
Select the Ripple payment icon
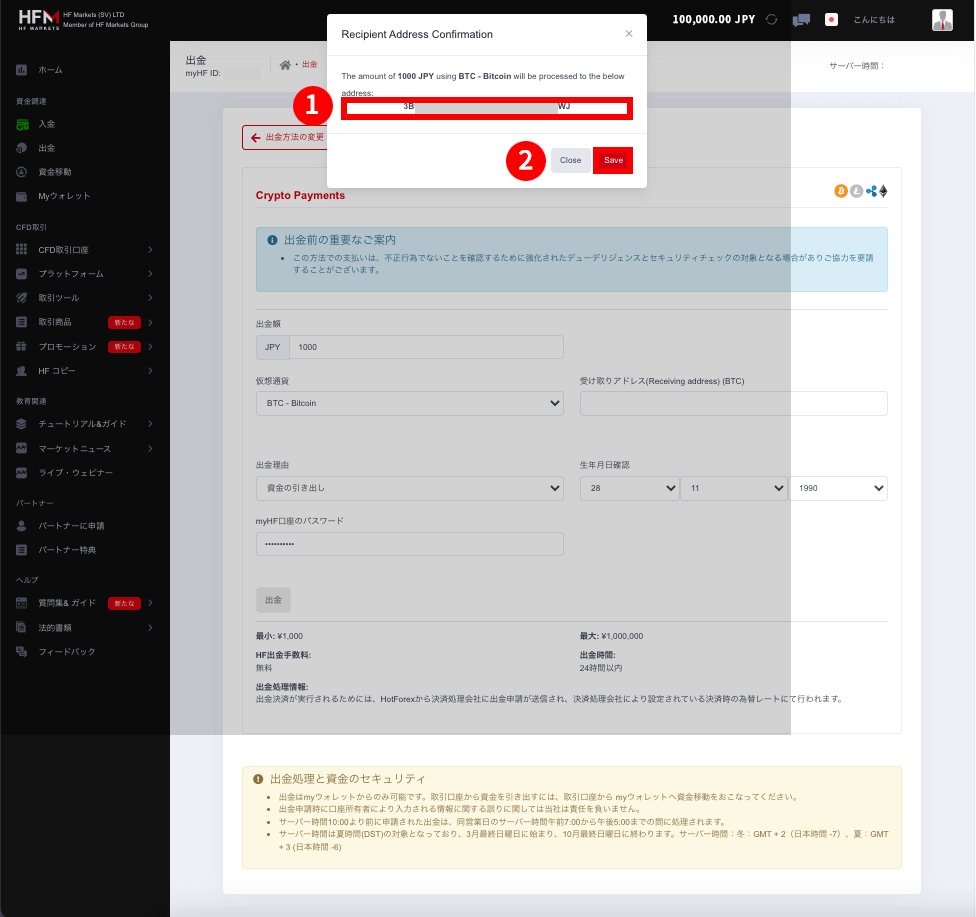871,190
